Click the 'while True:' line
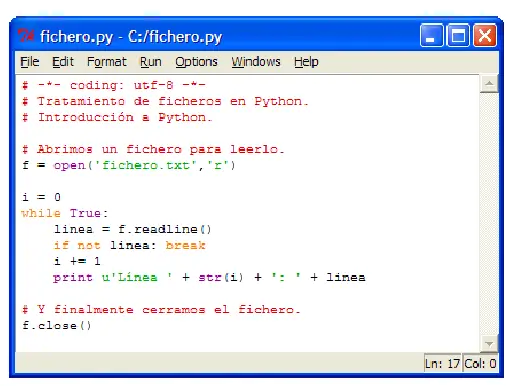 point(65,213)
